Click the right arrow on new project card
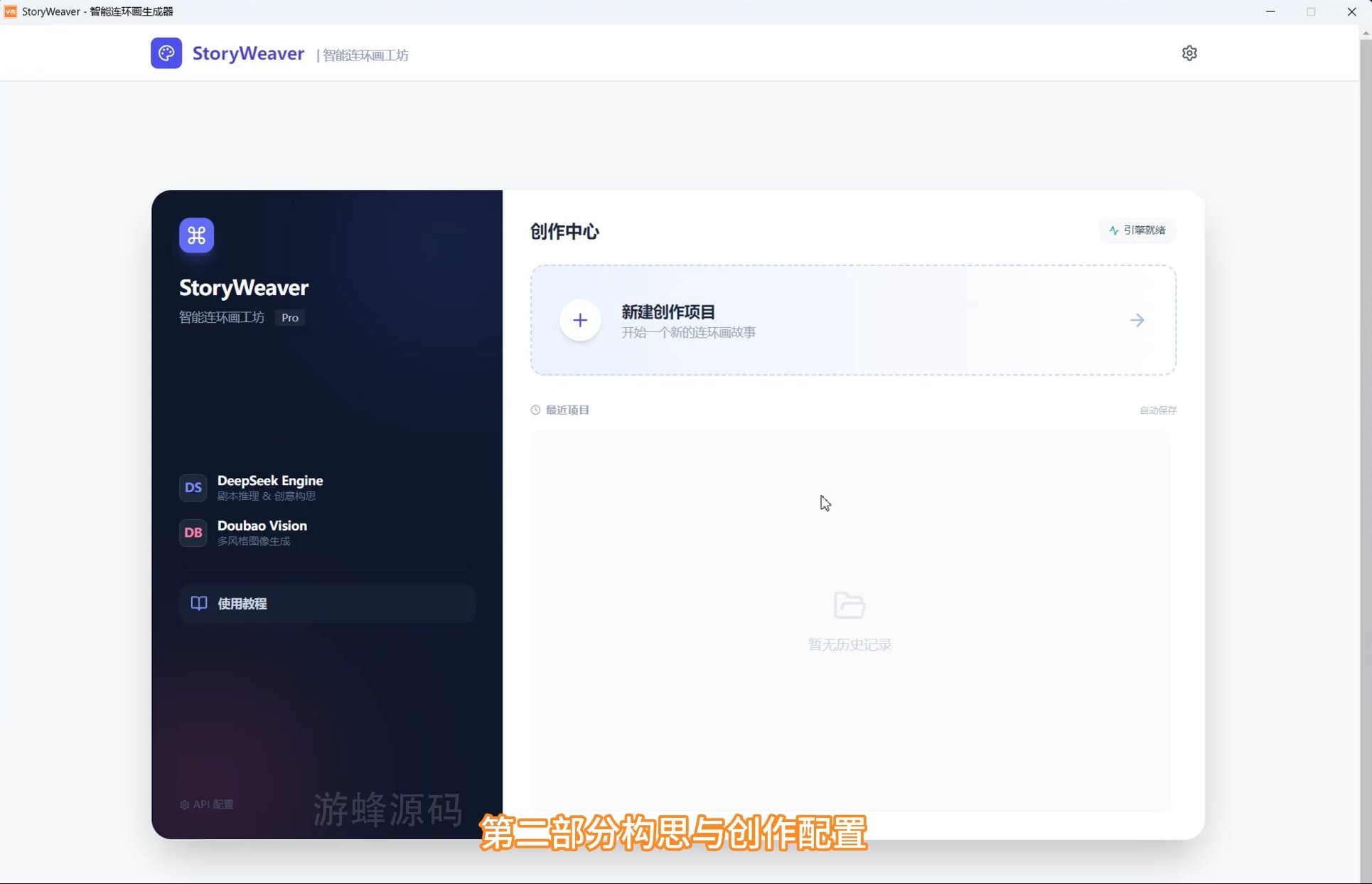1372x884 pixels. click(x=1137, y=320)
